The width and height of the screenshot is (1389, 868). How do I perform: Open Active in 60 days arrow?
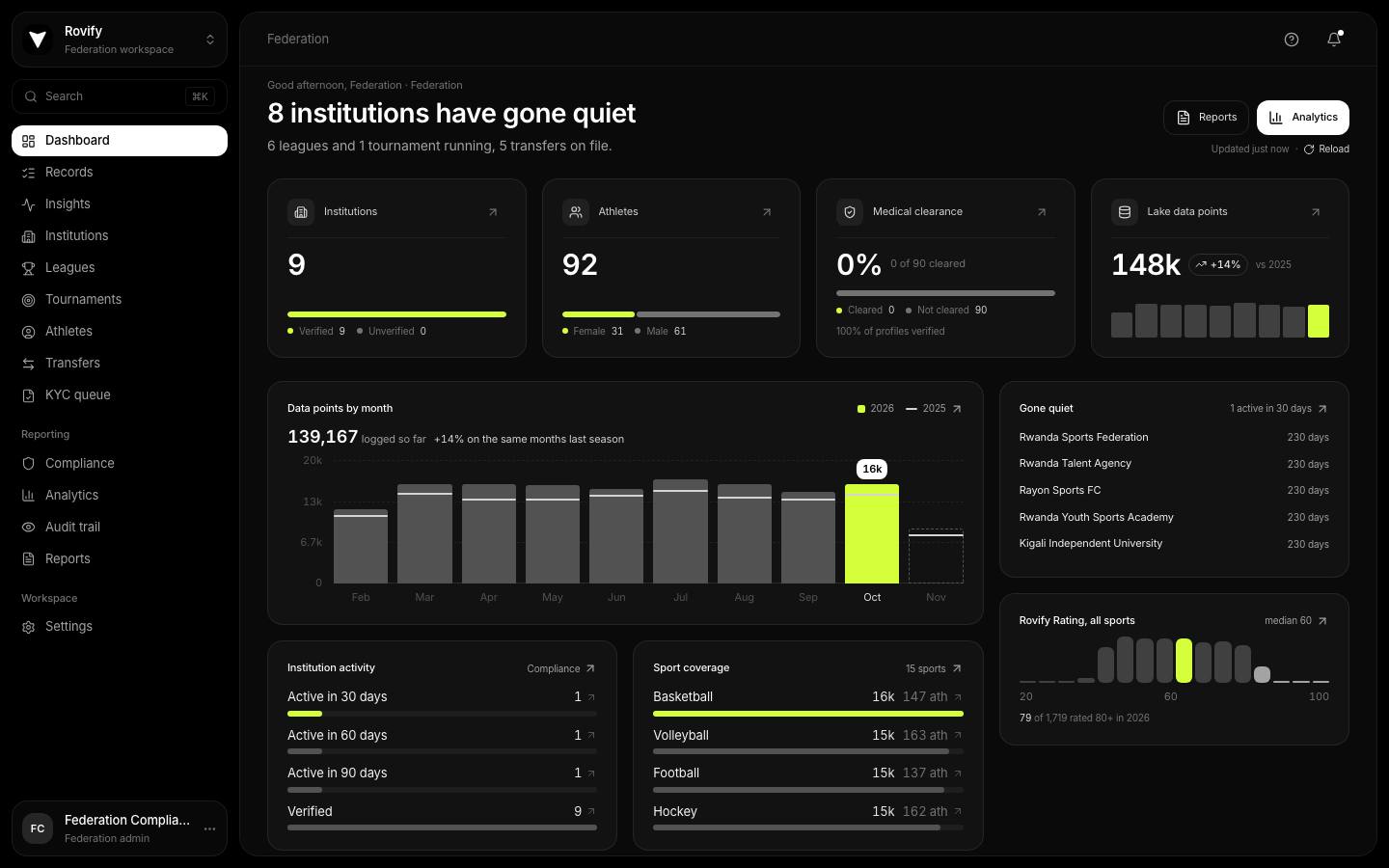coord(591,735)
